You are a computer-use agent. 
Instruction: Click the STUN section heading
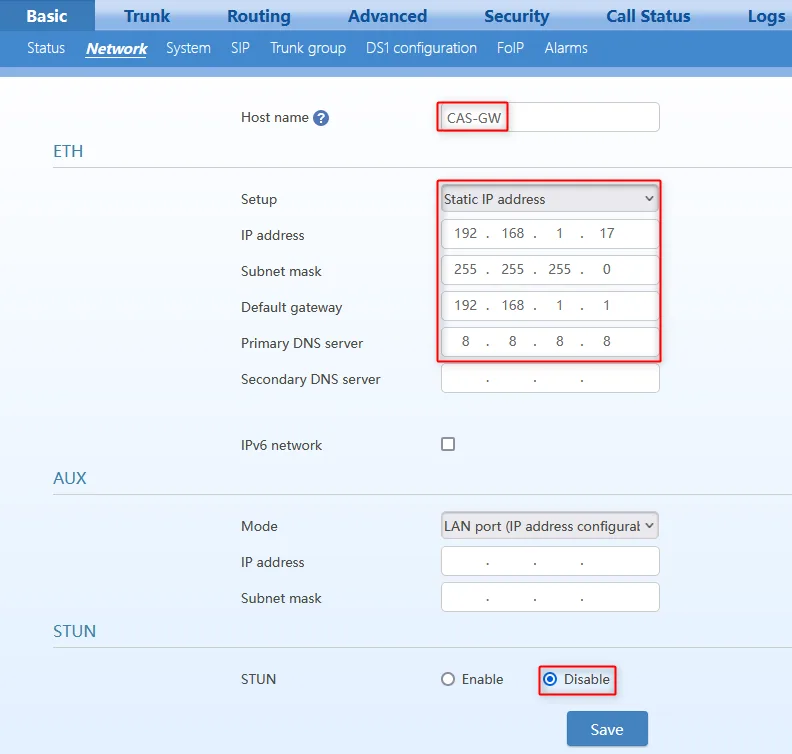click(74, 631)
